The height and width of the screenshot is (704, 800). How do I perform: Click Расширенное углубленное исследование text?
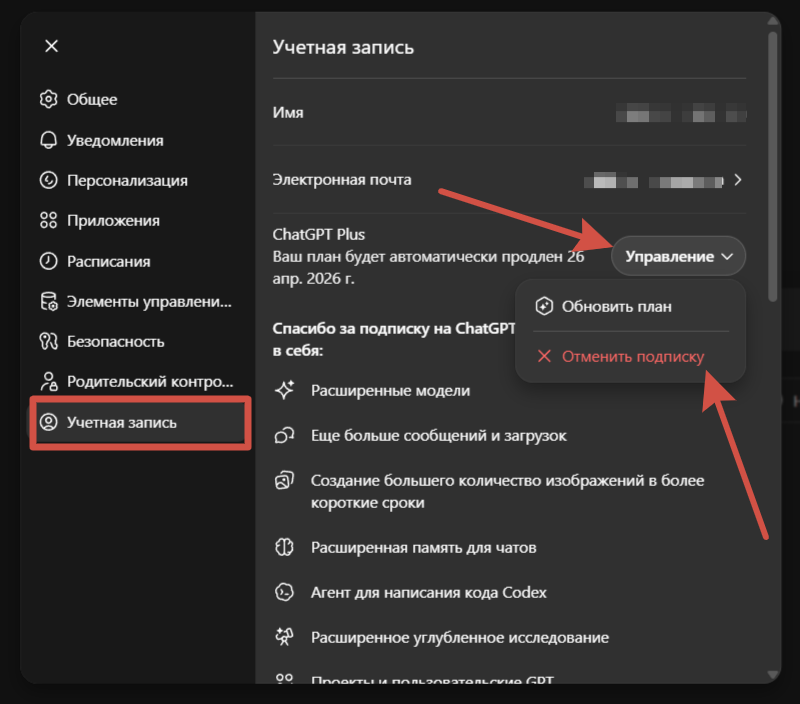(460, 638)
